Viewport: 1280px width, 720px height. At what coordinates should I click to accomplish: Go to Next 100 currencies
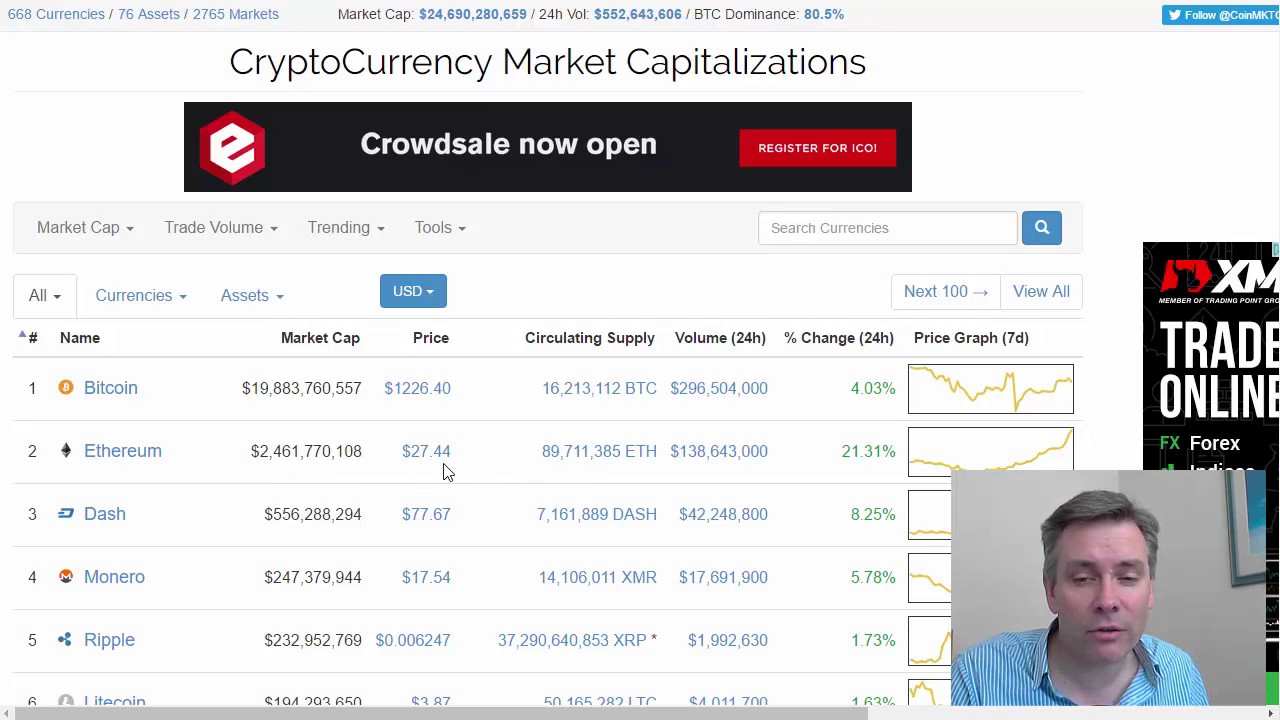pos(945,292)
